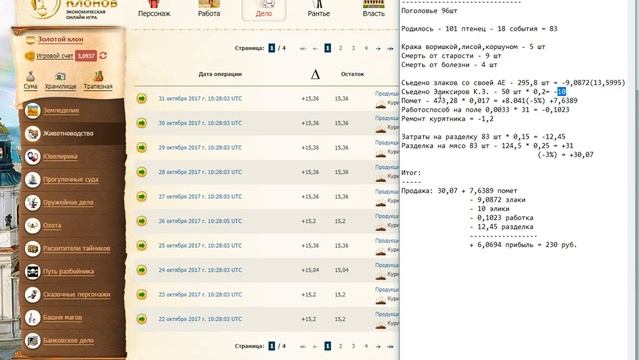
Task: Click next page arrow in top pagination
Action: [x=378, y=48]
